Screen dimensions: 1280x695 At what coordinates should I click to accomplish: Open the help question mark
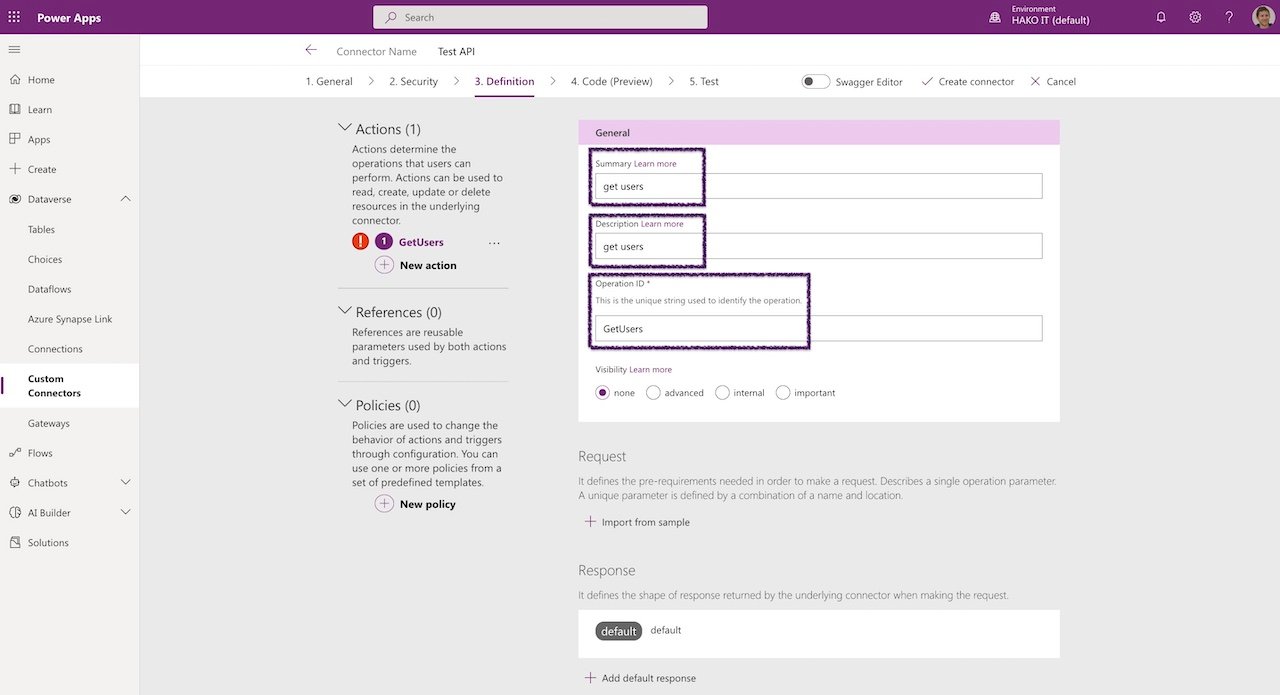[1229, 17]
